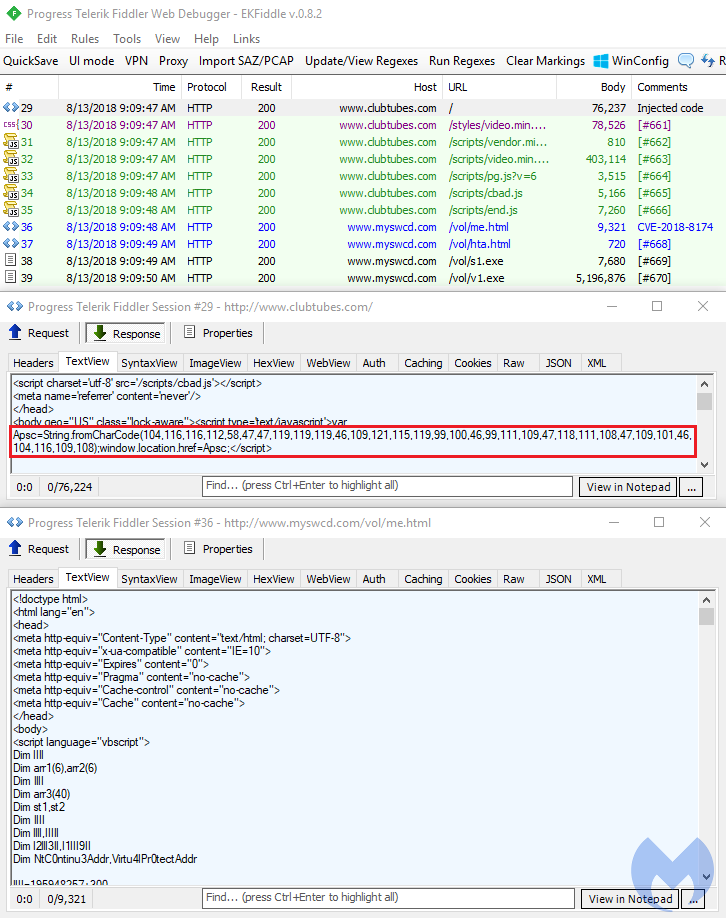
Task: Click scroll-up arrow in Session #36 text view
Action: tap(706, 600)
